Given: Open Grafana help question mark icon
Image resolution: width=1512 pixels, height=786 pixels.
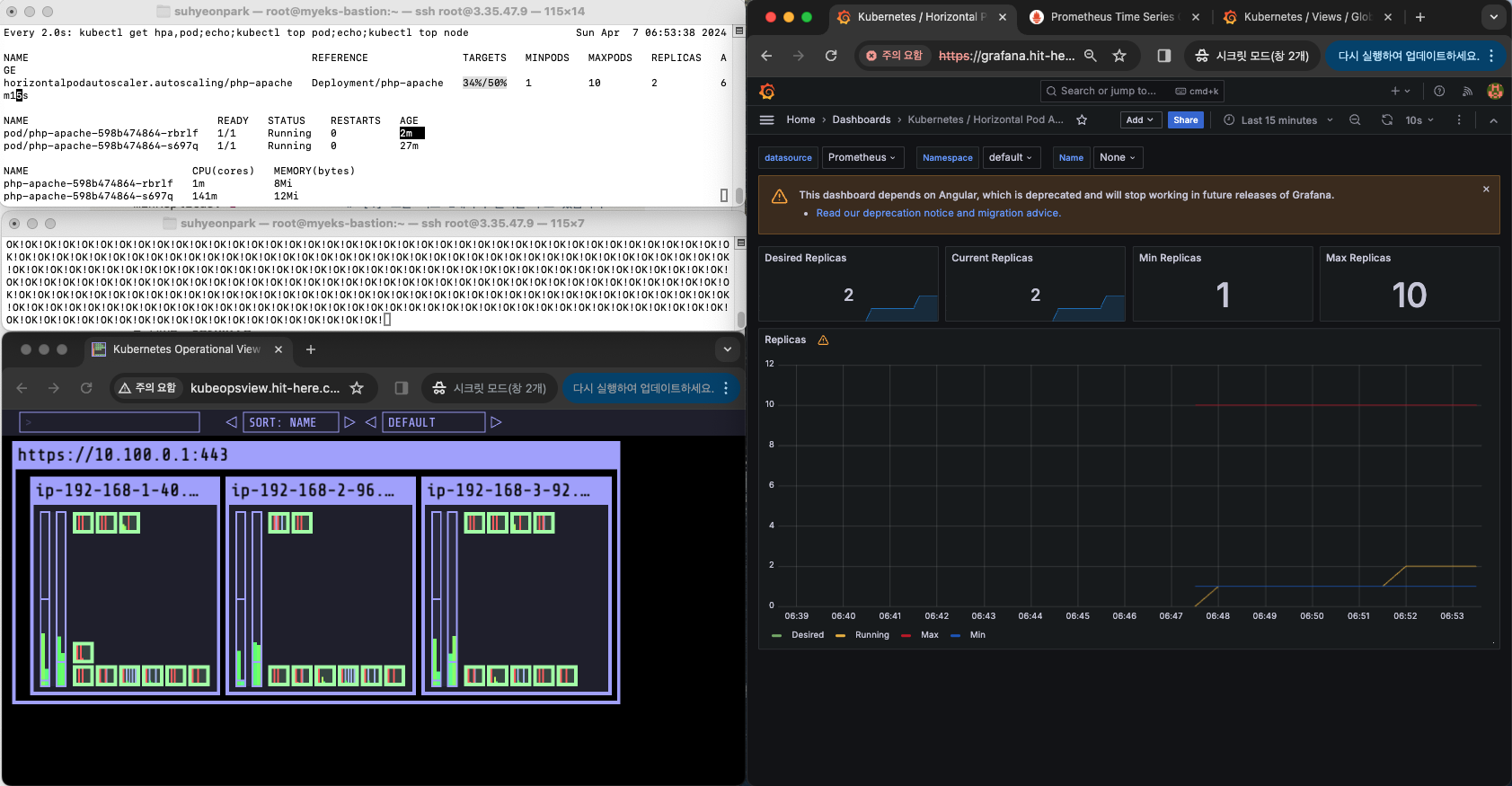Looking at the screenshot, I should [x=1439, y=91].
